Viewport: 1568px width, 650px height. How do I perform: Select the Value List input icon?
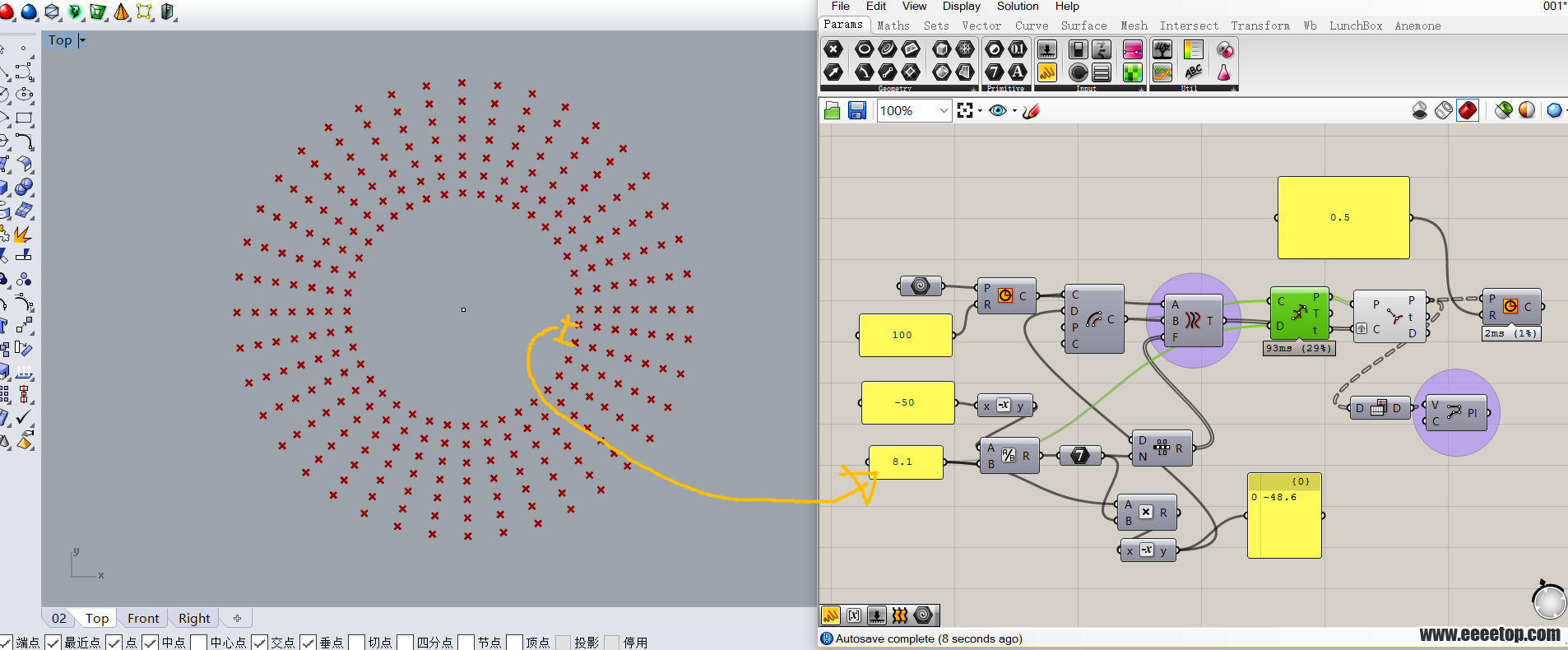point(1102,72)
